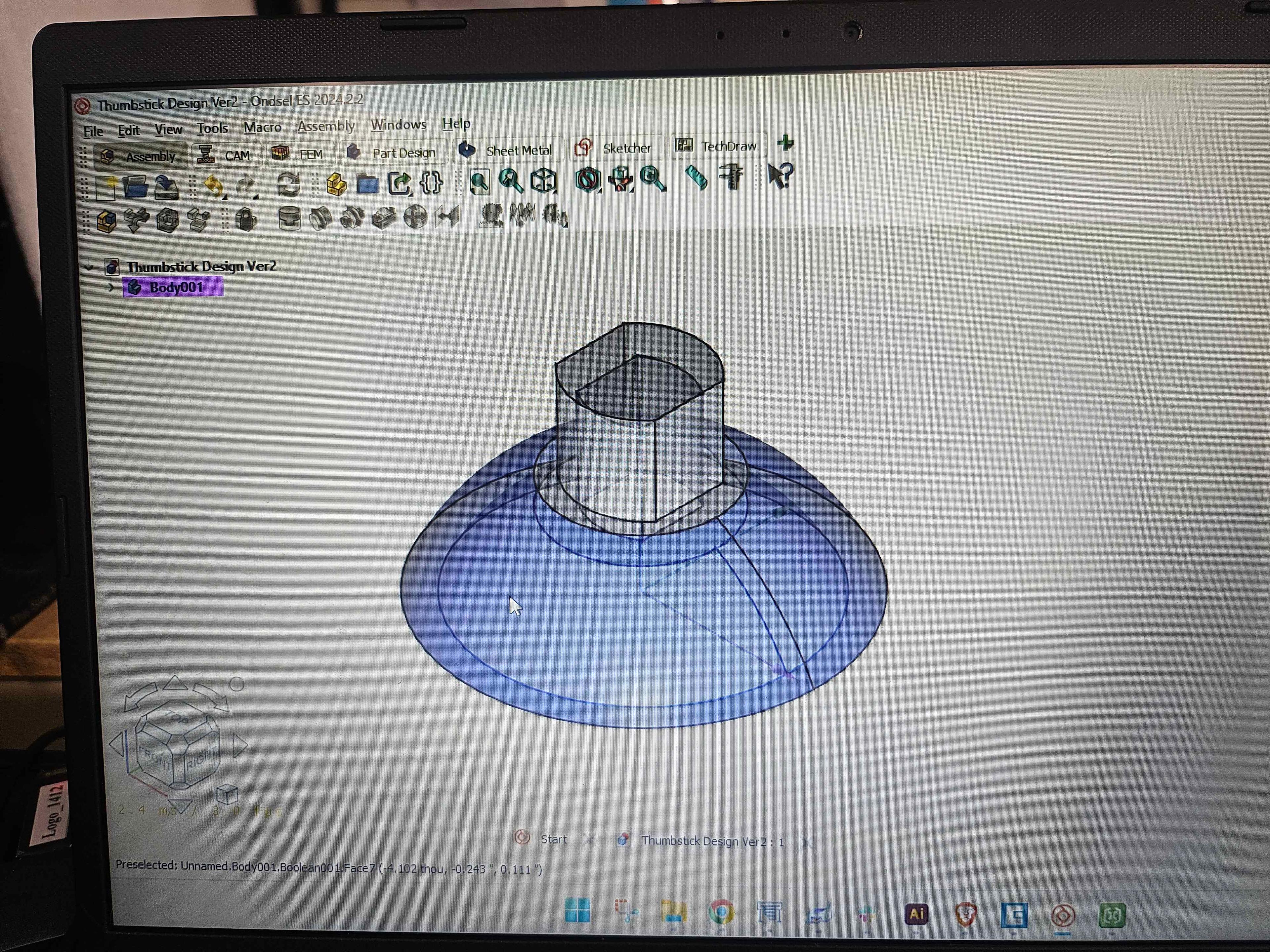This screenshot has height=952, width=1270.
Task: Switch to the Part Design workbench tab
Action: click(x=393, y=152)
